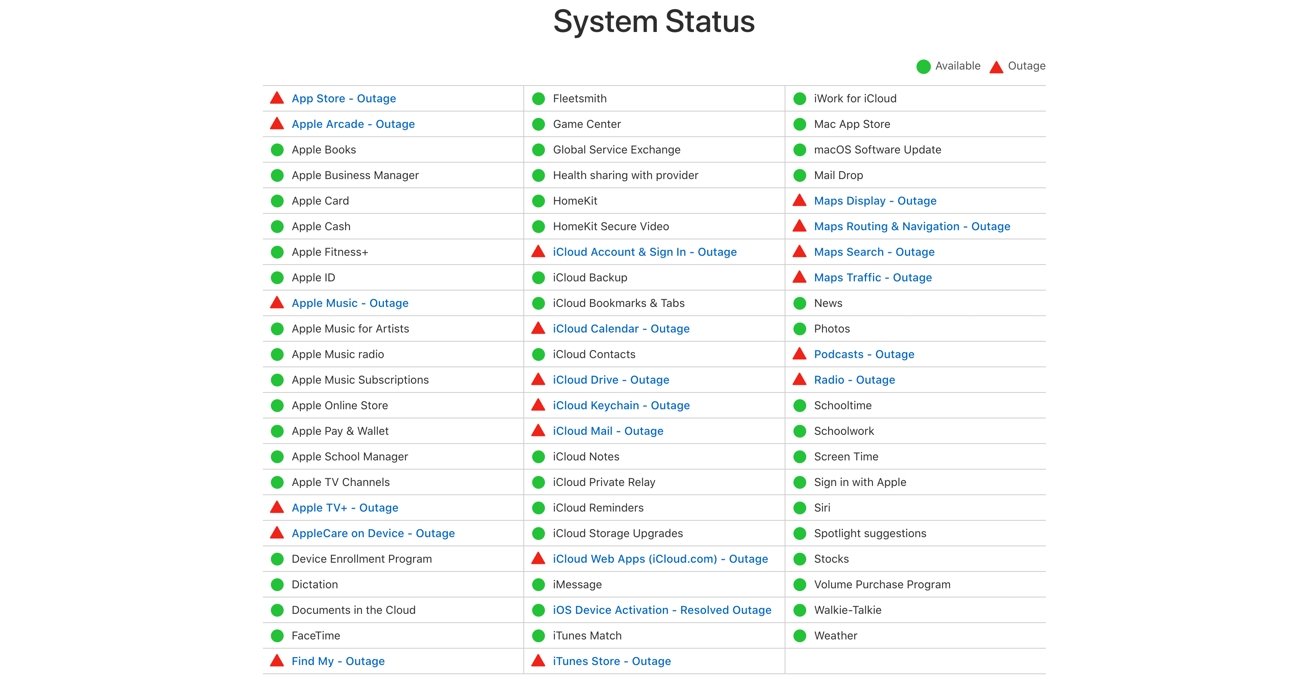1312x681 pixels.
Task: Open the Apple TV+ - Outage link
Action: point(345,508)
